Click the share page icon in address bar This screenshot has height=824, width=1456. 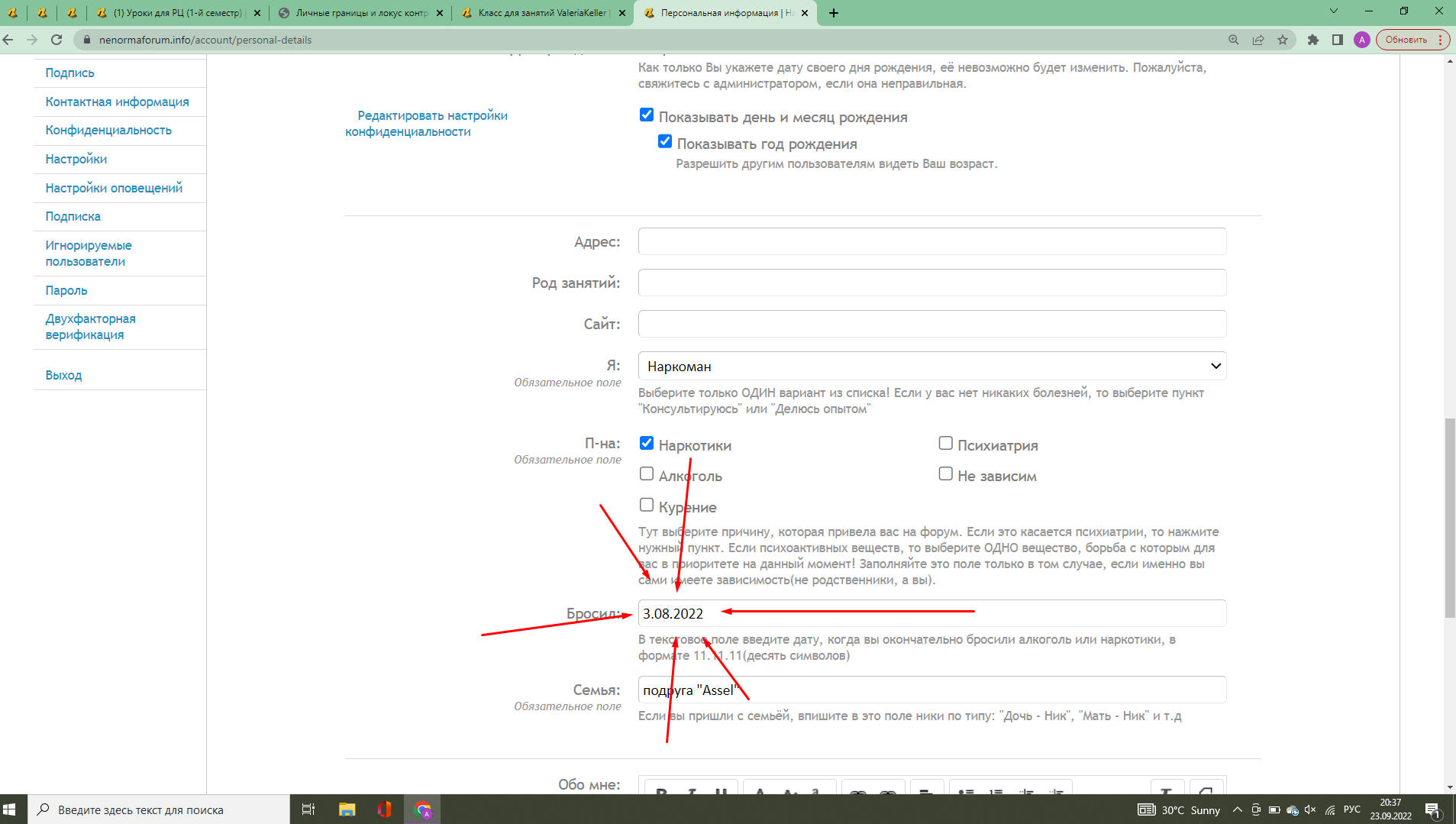(x=1258, y=40)
